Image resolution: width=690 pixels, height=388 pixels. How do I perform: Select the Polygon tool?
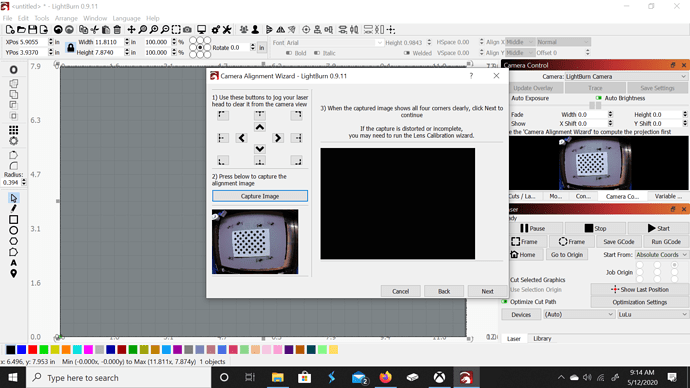tap(14, 241)
